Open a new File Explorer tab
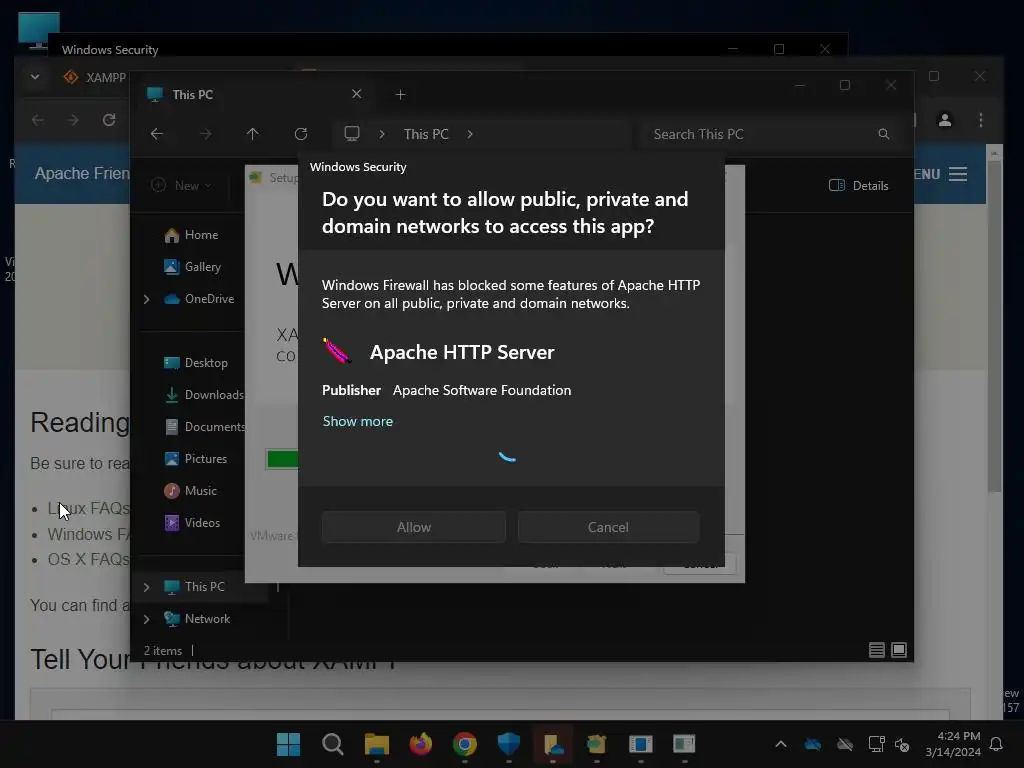Viewport: 1024px width, 768px height. (x=400, y=95)
